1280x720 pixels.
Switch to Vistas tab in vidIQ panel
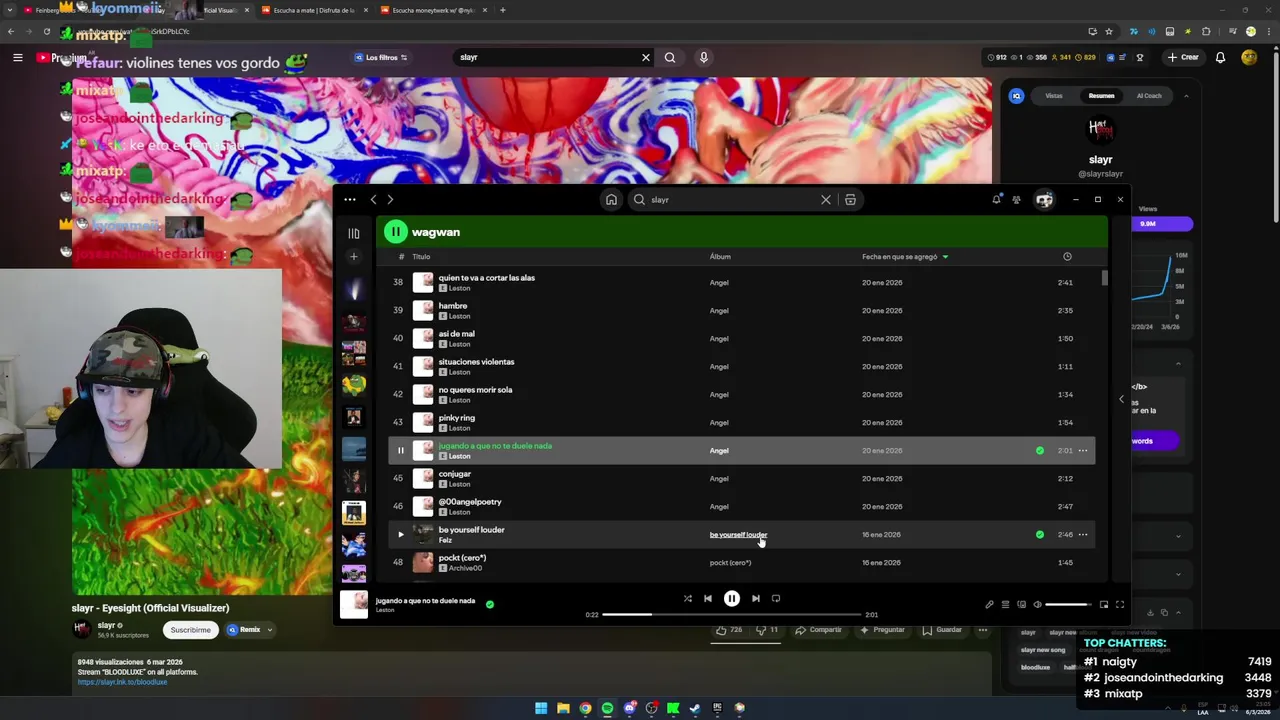click(1054, 96)
